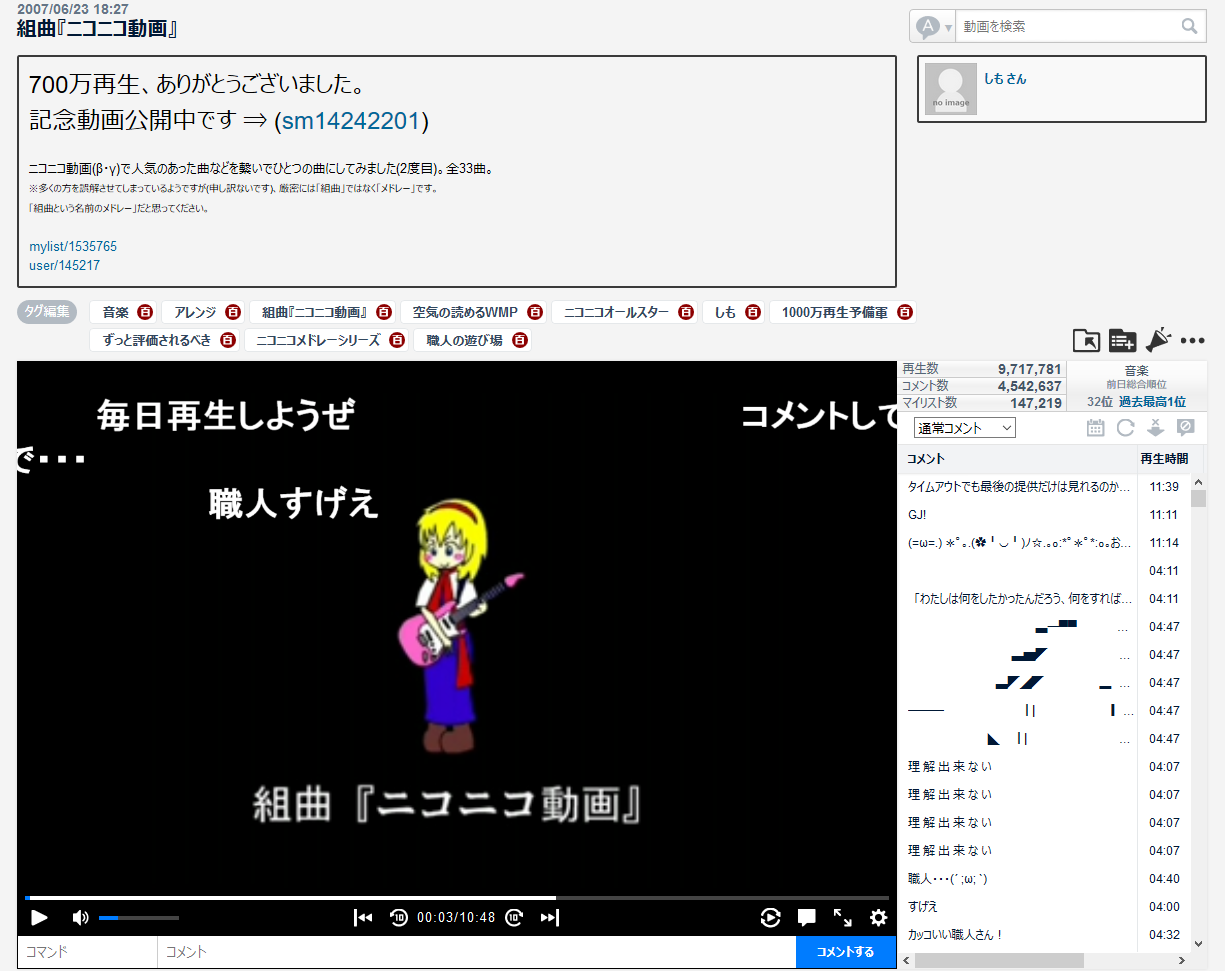Click the コメントする button
1225x971 pixels.
coord(846,952)
